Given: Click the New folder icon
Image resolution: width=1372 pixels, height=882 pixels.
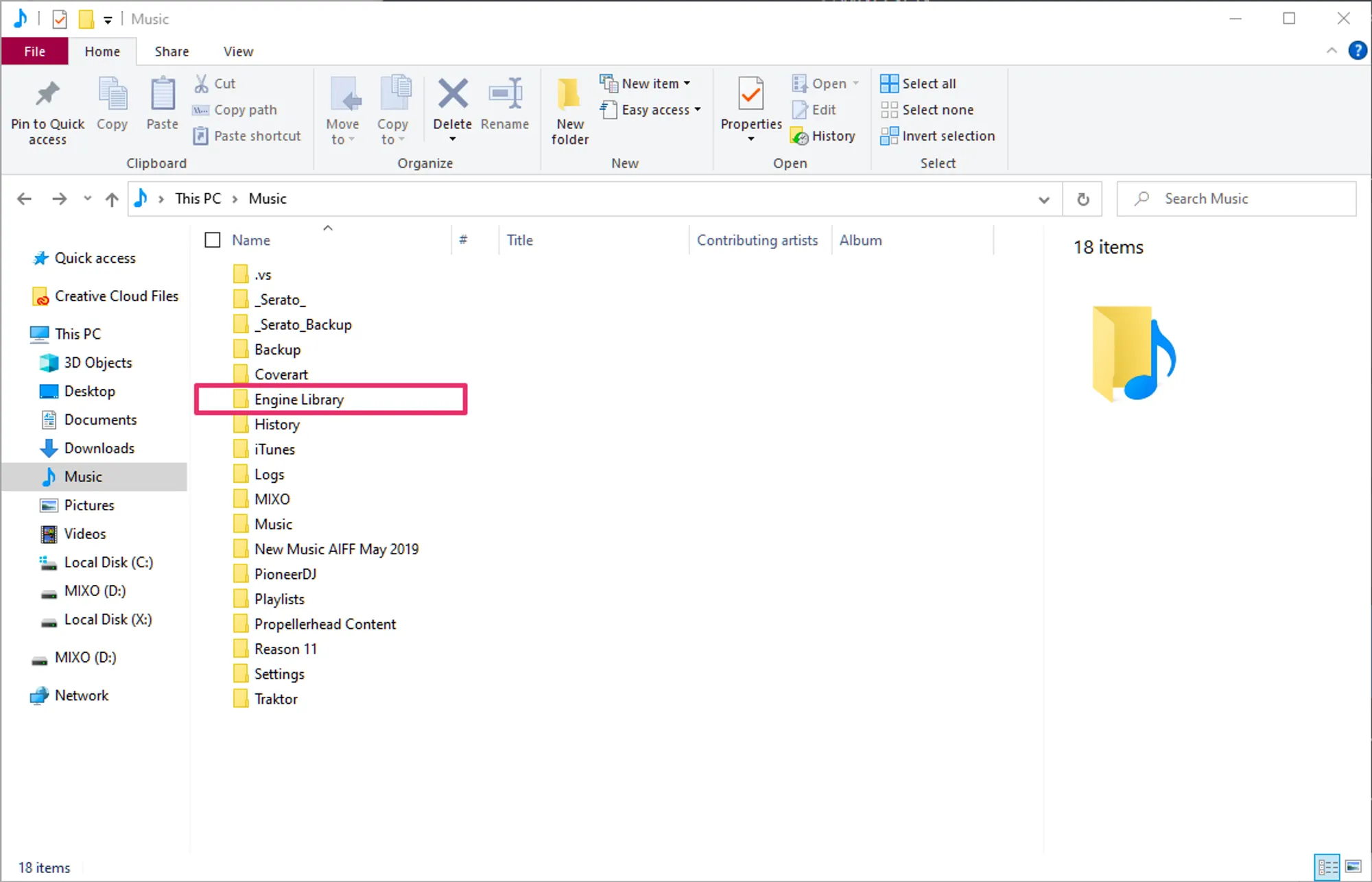Looking at the screenshot, I should point(569,95).
